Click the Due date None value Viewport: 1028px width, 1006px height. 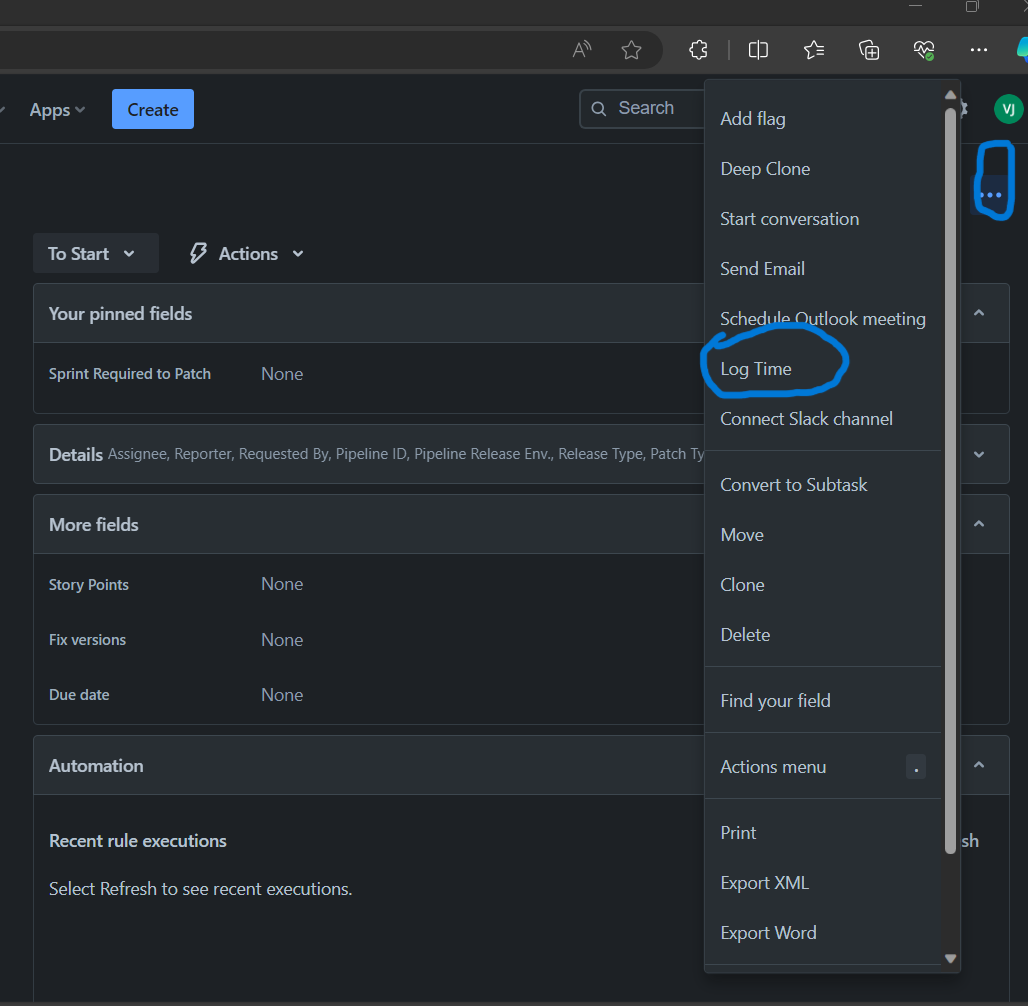pyautogui.click(x=282, y=694)
